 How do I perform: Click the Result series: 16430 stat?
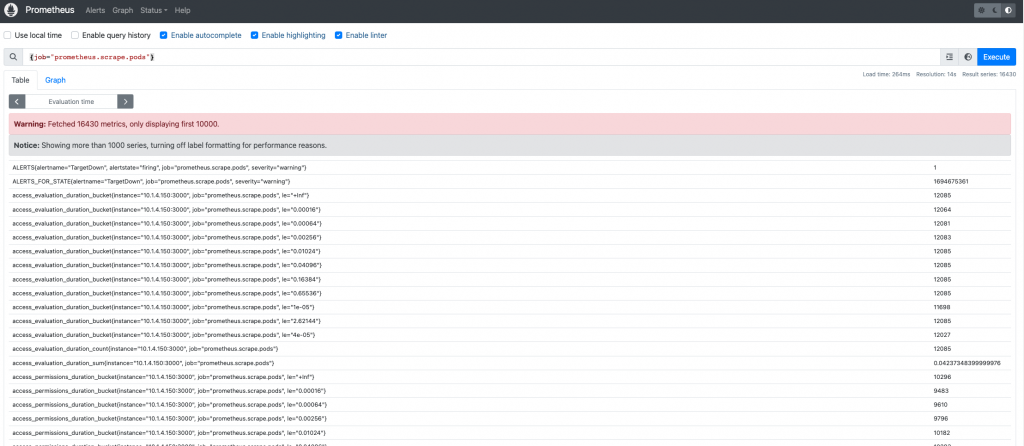coord(990,74)
